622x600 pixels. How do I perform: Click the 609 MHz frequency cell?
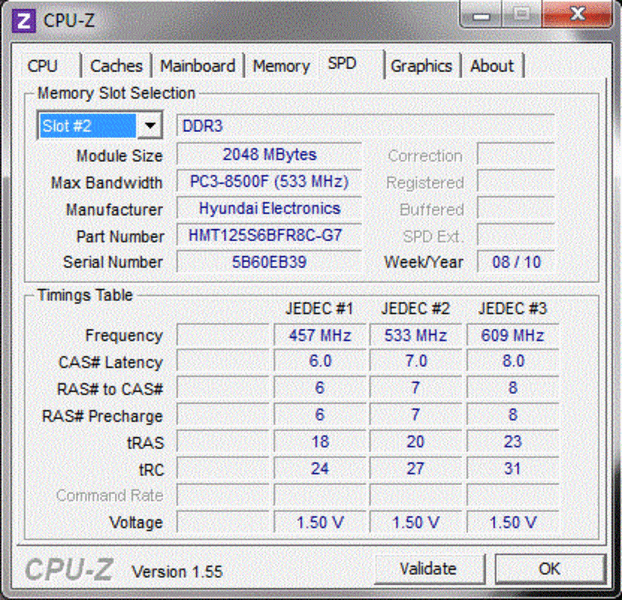pyautogui.click(x=513, y=335)
